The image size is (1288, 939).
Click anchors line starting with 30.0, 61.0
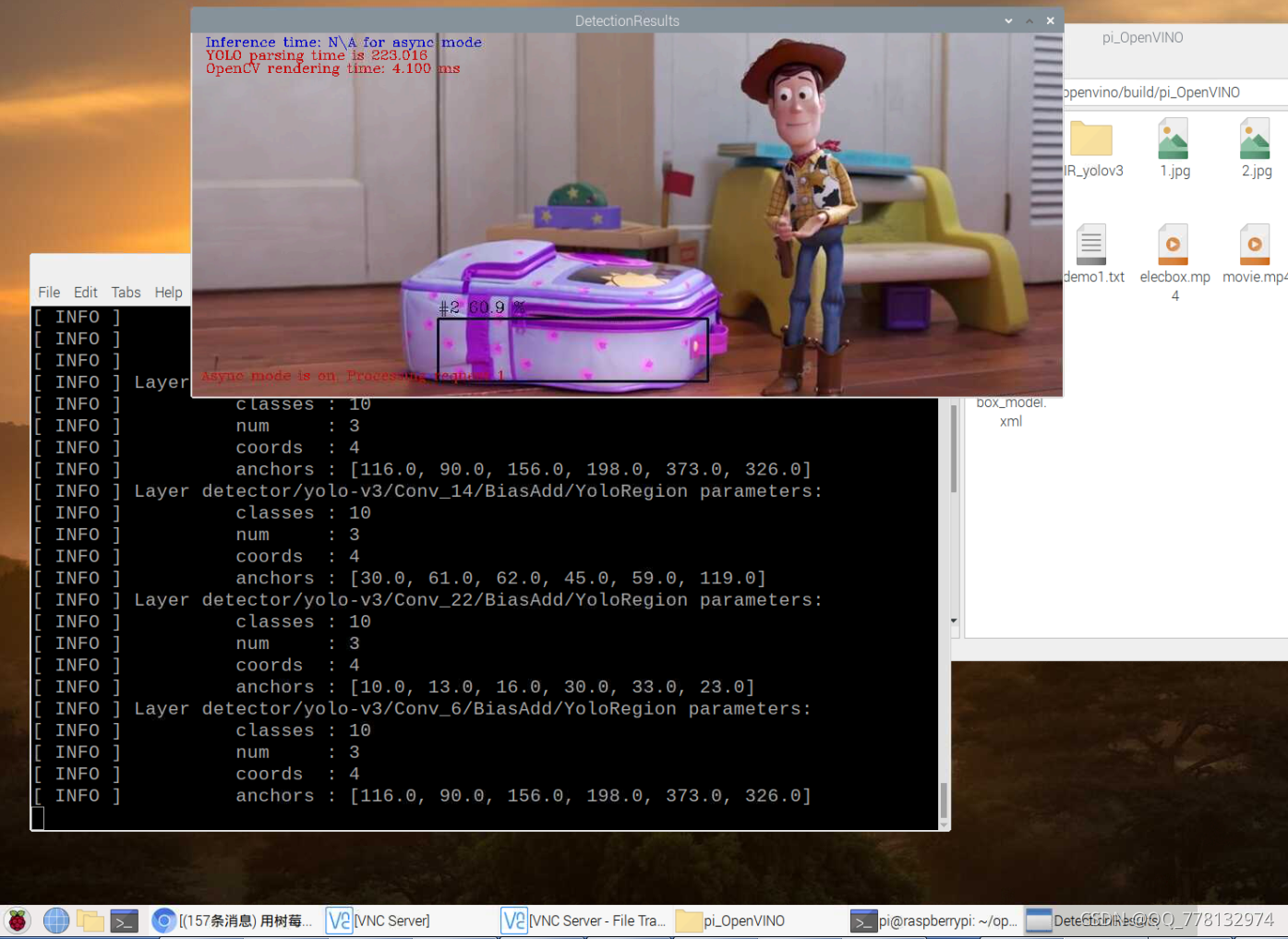pyautogui.click(x=500, y=578)
